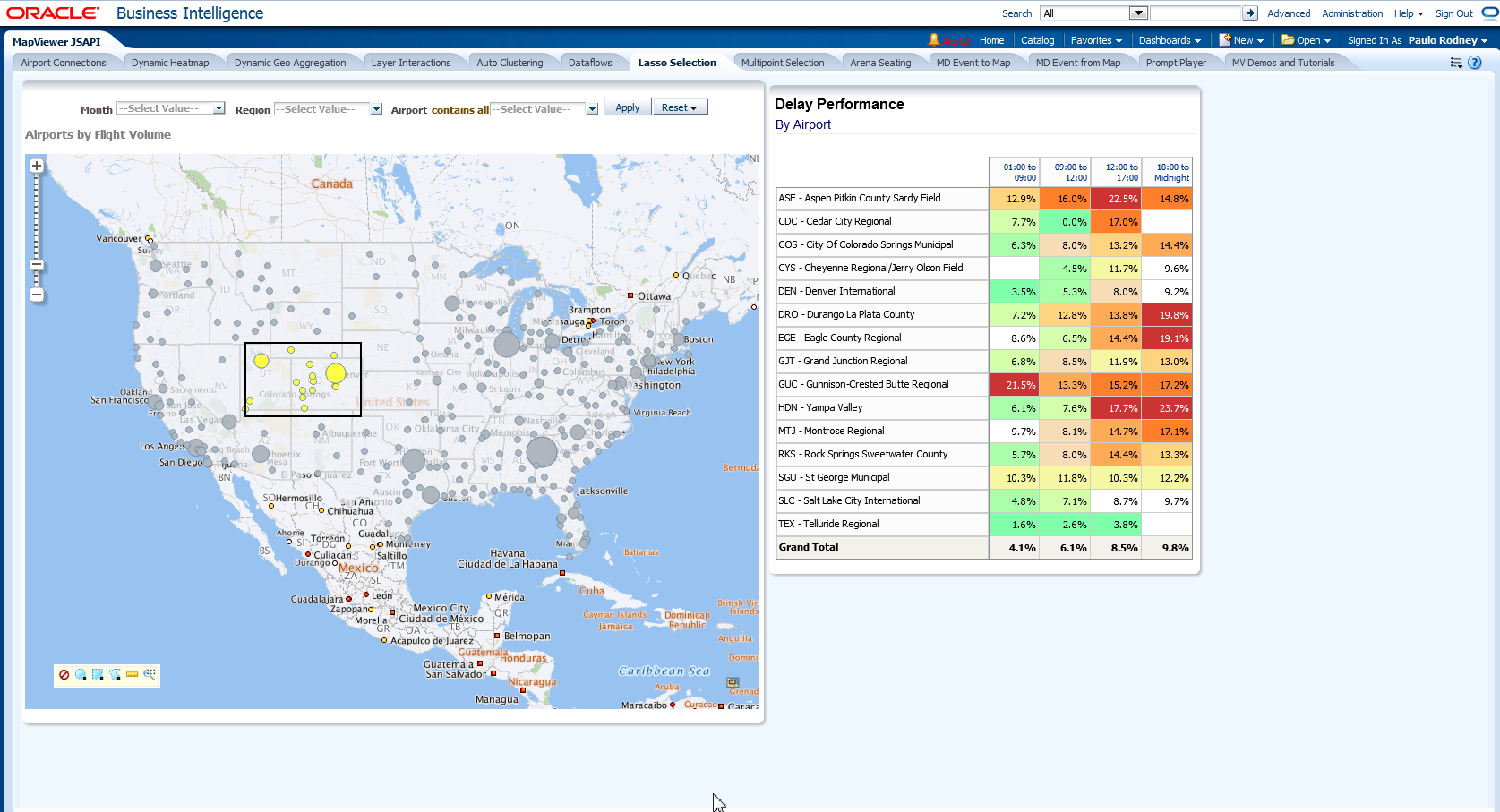Open the Help dropdown menu
The height and width of the screenshot is (812, 1500).
point(1409,13)
